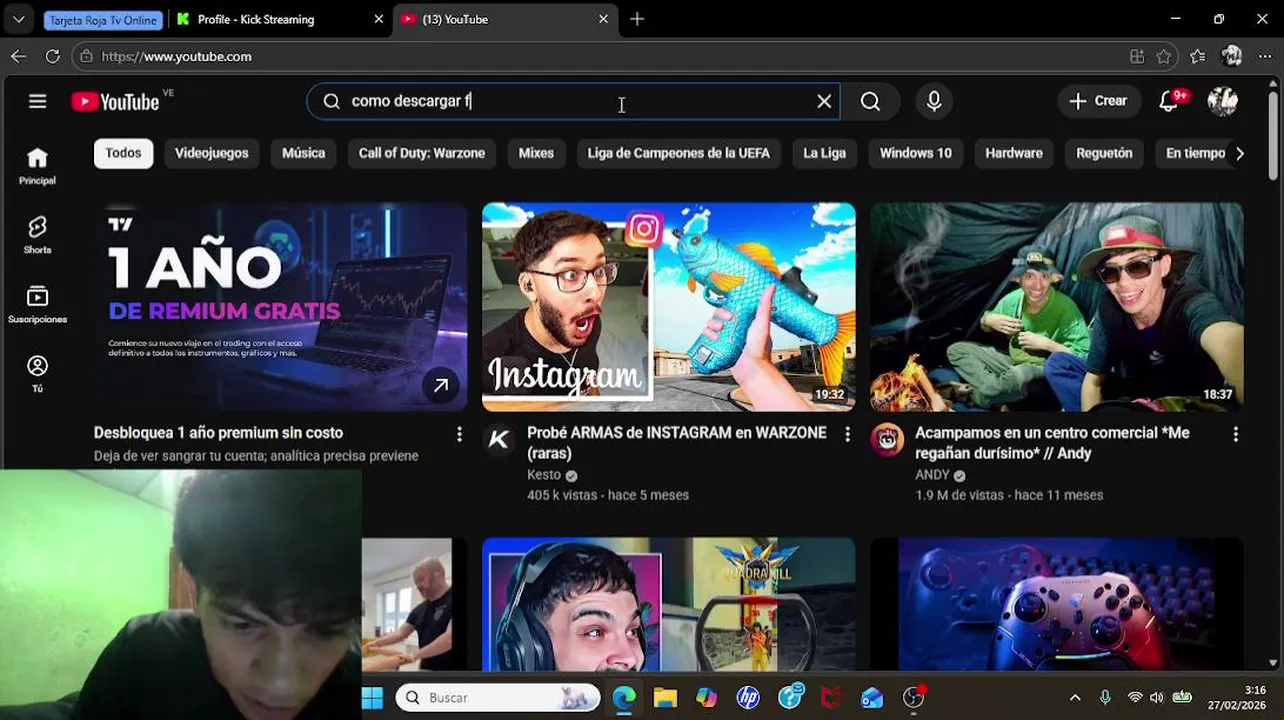This screenshot has height=720, width=1284.
Task: Open YouTube notifications bell
Action: click(x=1169, y=101)
